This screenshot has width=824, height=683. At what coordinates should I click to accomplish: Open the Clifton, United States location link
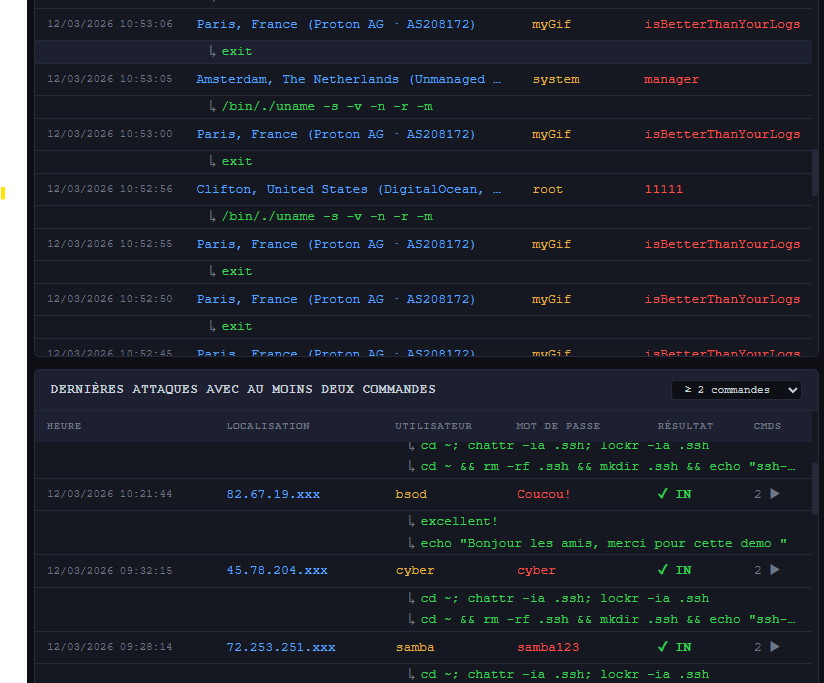[x=349, y=189]
